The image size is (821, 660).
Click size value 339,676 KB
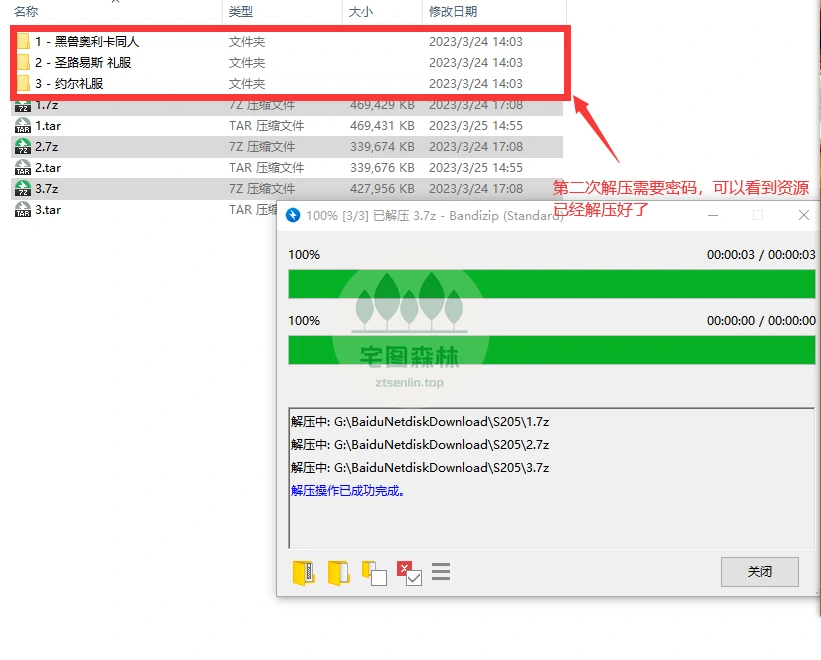382,167
